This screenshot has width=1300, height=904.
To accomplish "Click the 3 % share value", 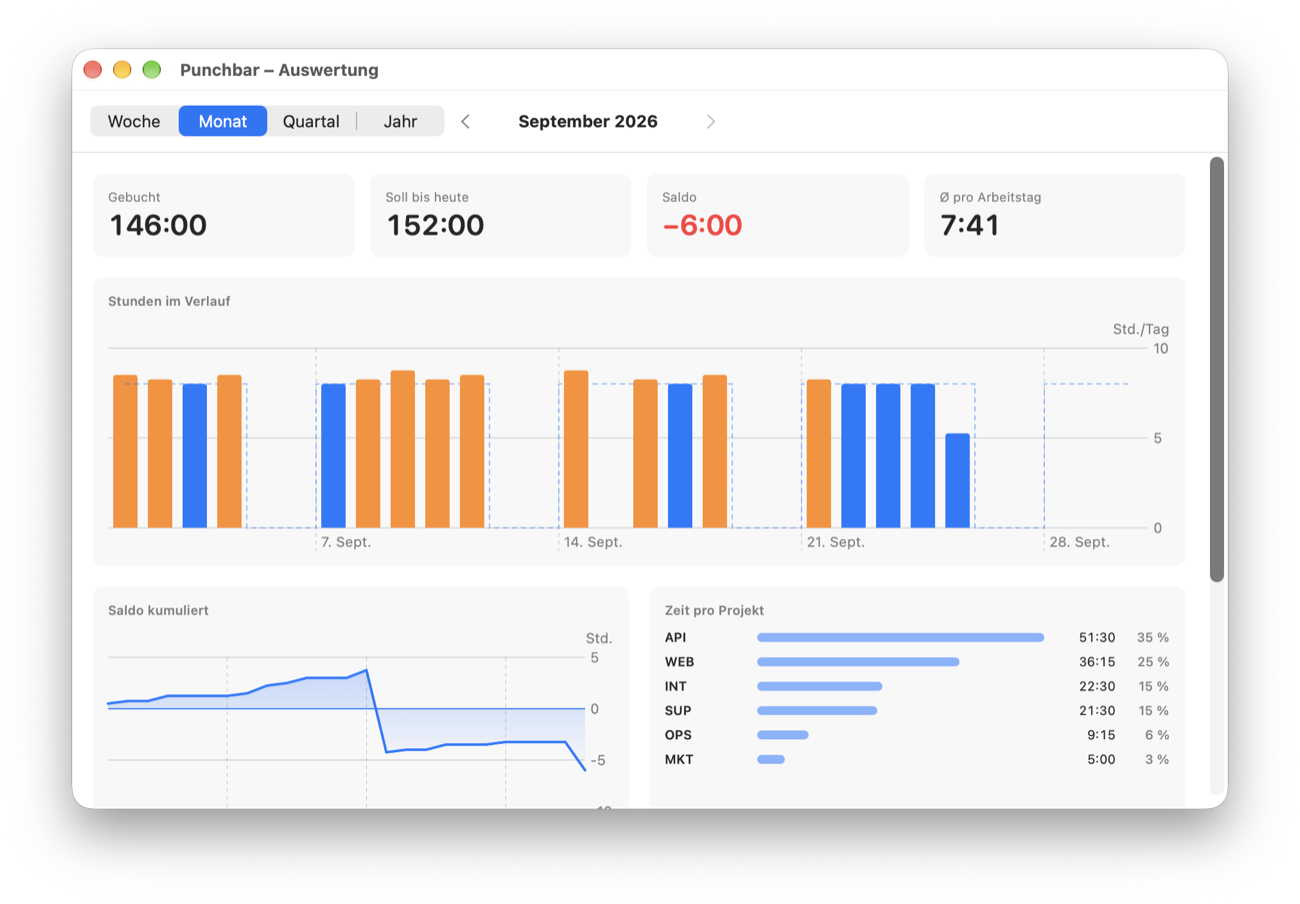I will 1157,760.
